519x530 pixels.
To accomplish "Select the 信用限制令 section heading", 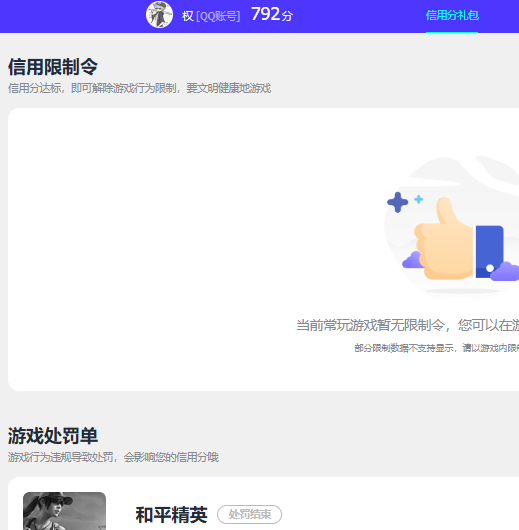I will [53, 67].
